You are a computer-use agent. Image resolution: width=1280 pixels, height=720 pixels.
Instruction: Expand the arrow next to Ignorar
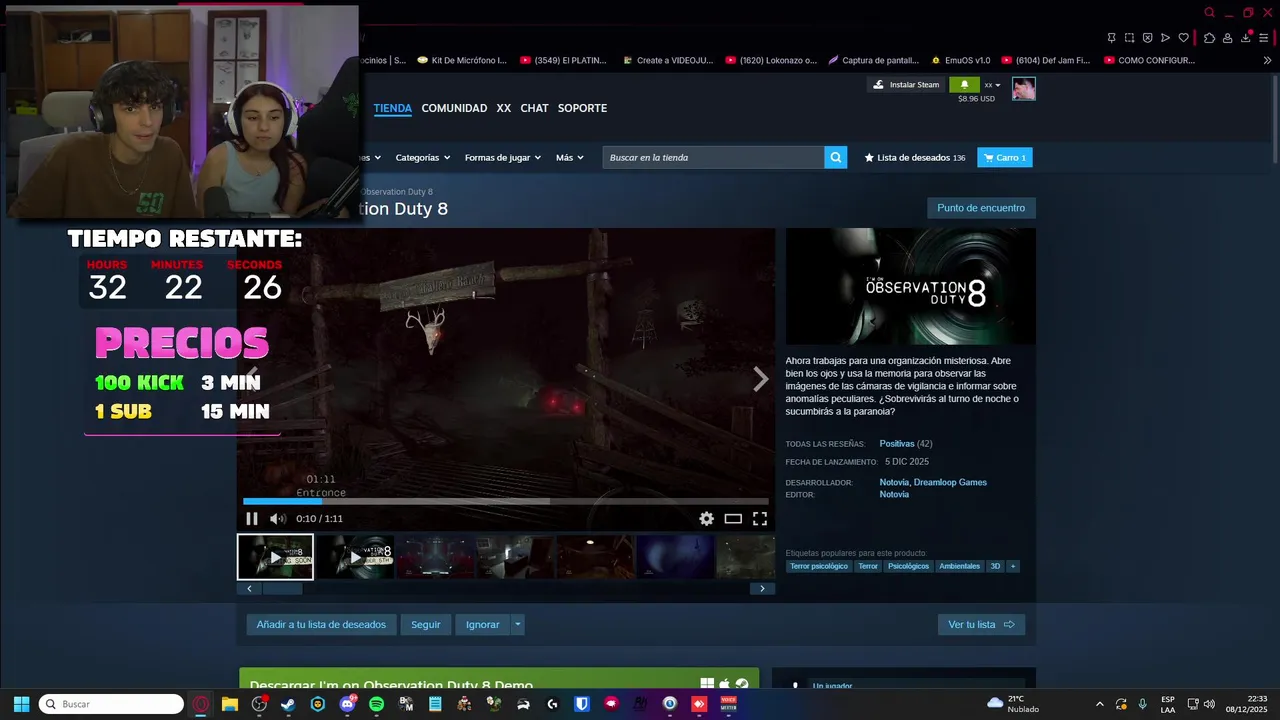tap(517, 624)
